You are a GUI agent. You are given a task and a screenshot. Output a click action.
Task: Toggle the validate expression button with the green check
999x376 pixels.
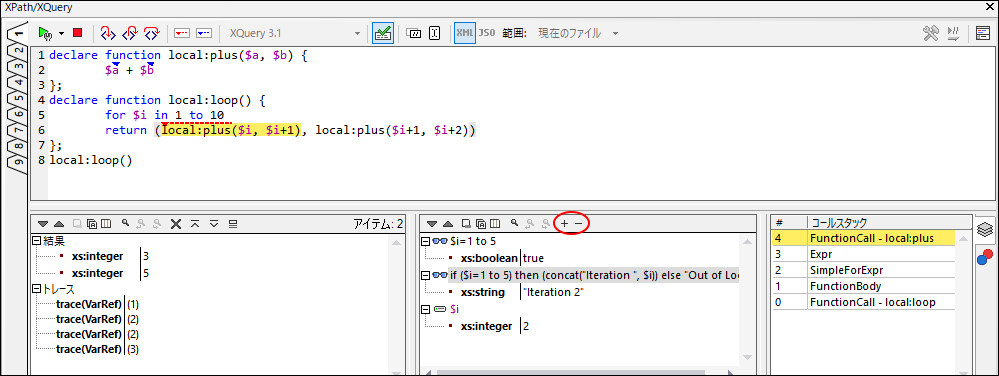coord(383,33)
